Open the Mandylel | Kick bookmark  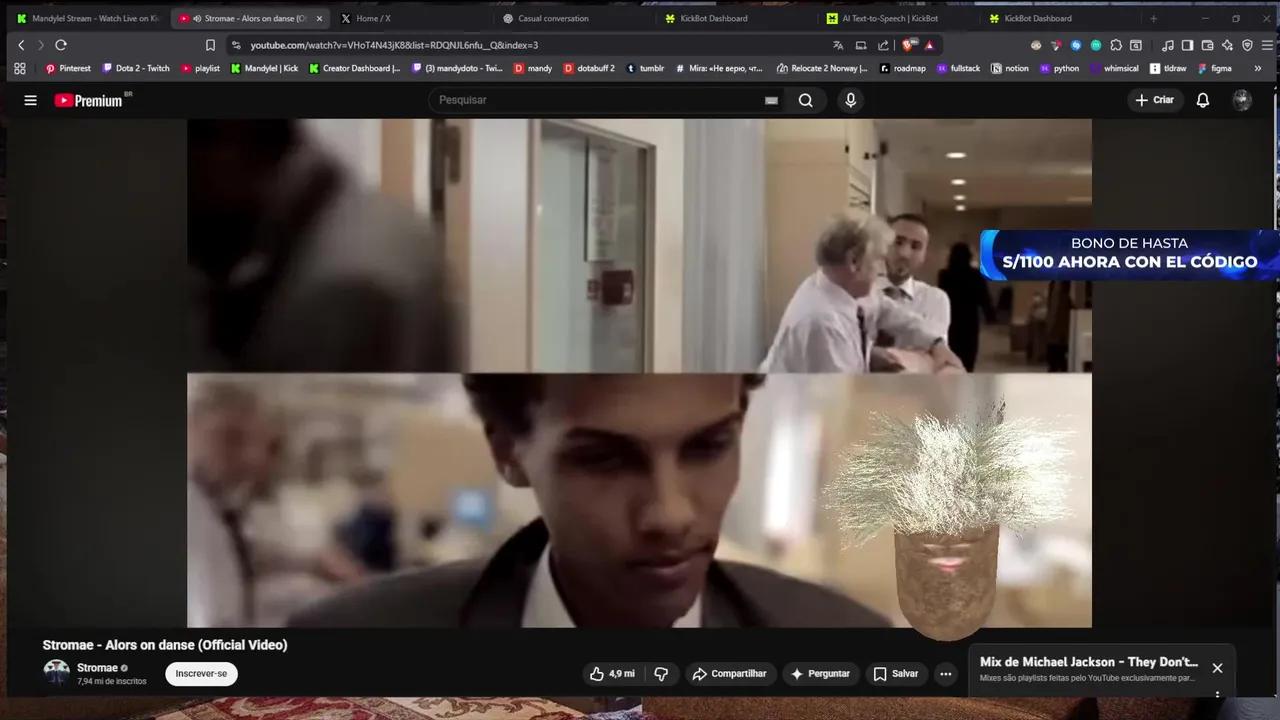click(264, 68)
